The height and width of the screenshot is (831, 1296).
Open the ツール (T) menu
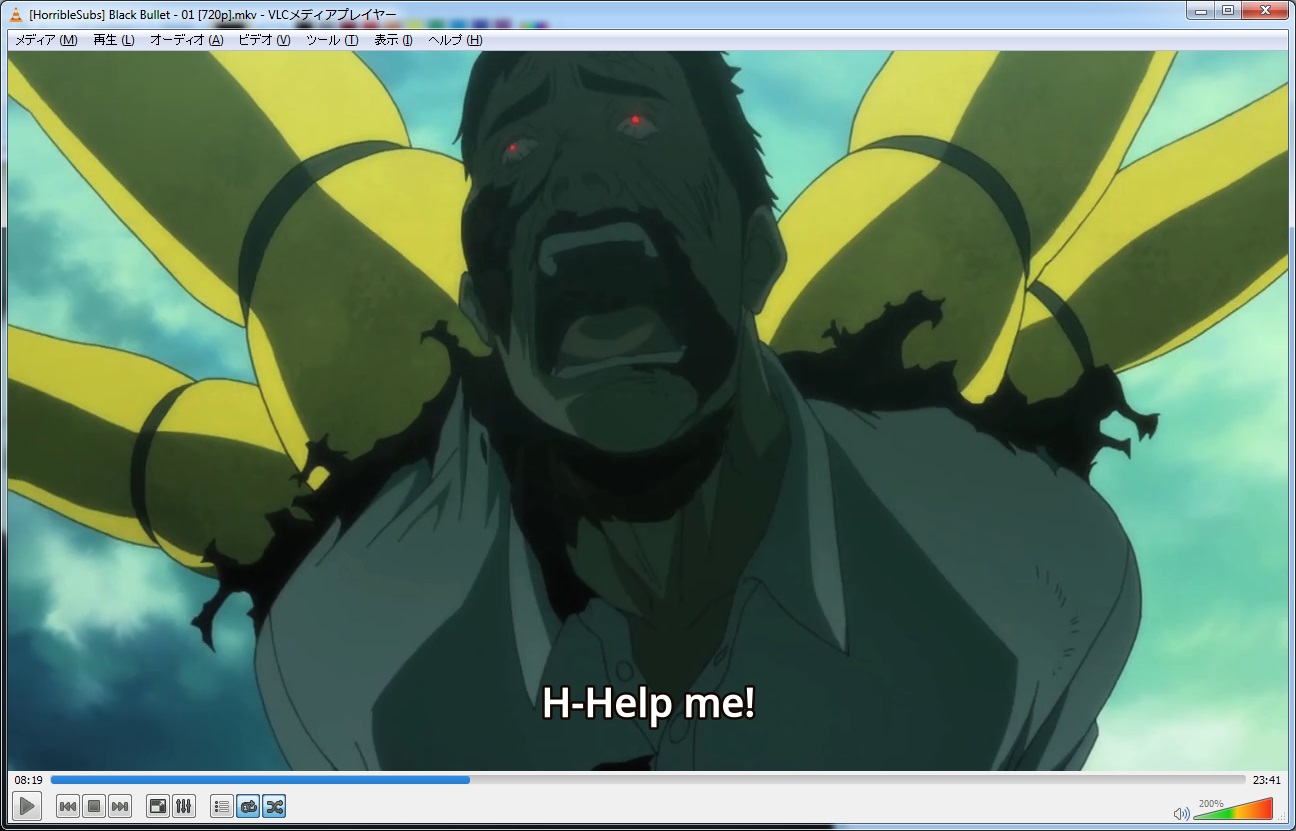click(332, 40)
